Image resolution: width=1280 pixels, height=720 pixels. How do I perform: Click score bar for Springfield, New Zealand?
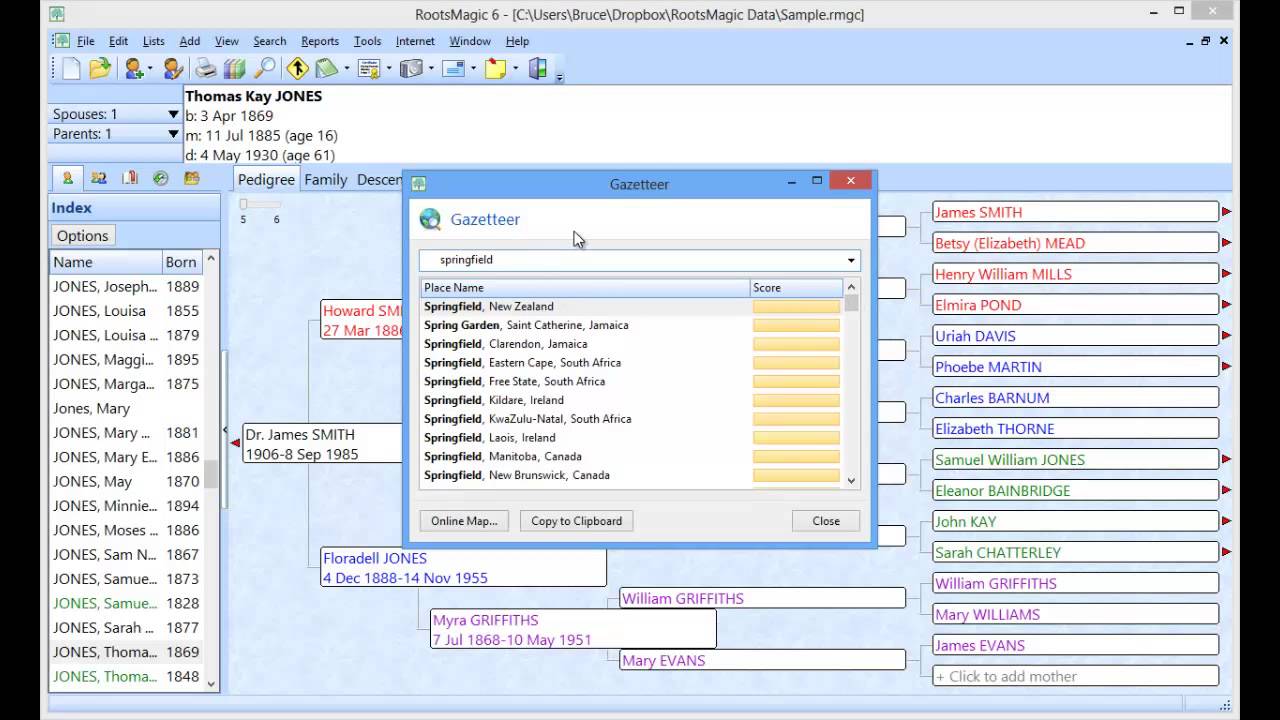click(x=796, y=307)
